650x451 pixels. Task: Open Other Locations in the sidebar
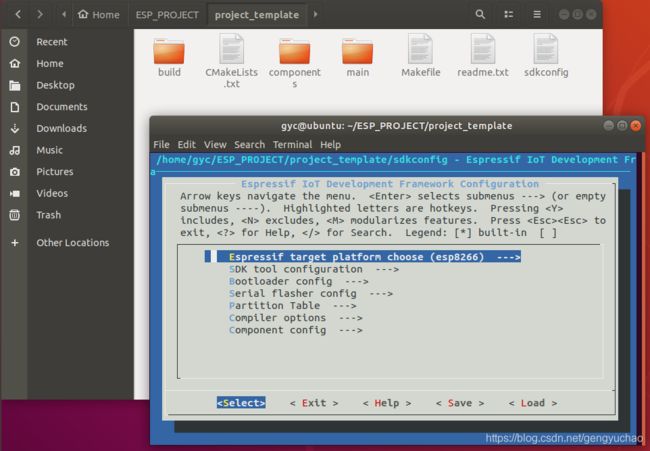(67, 242)
